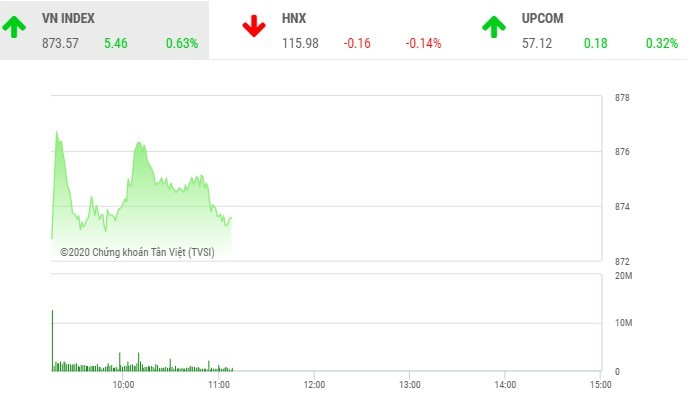Click the VN INDEX value 873.57
Viewport: 687px width, 403px height.
coord(60,43)
